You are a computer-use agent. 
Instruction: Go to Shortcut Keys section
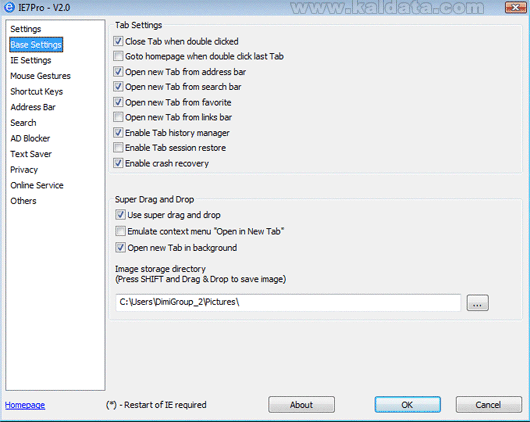tap(37, 91)
